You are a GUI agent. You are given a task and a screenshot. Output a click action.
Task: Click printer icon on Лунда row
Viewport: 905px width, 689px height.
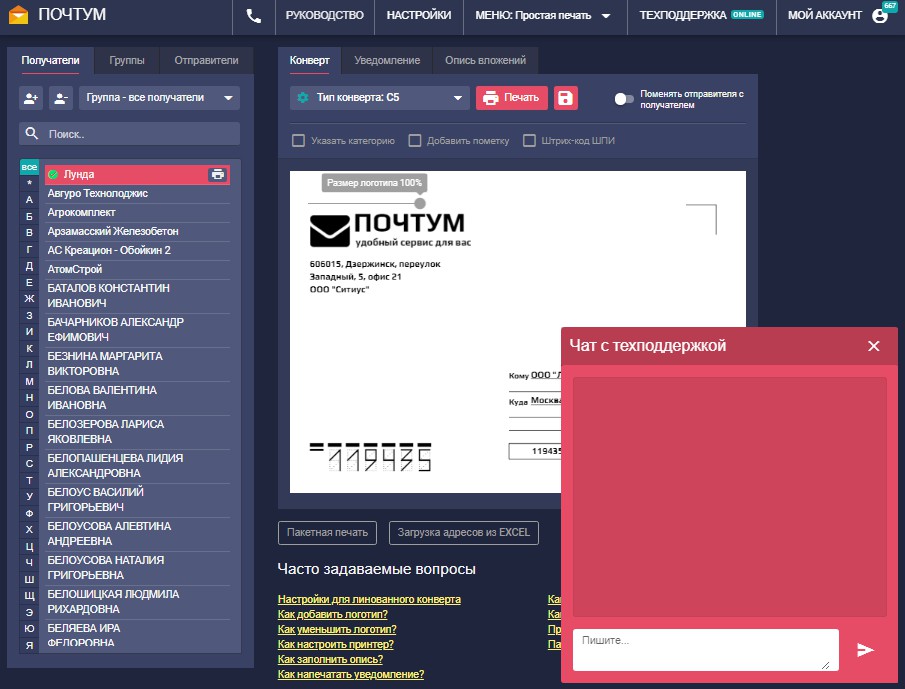pos(218,174)
